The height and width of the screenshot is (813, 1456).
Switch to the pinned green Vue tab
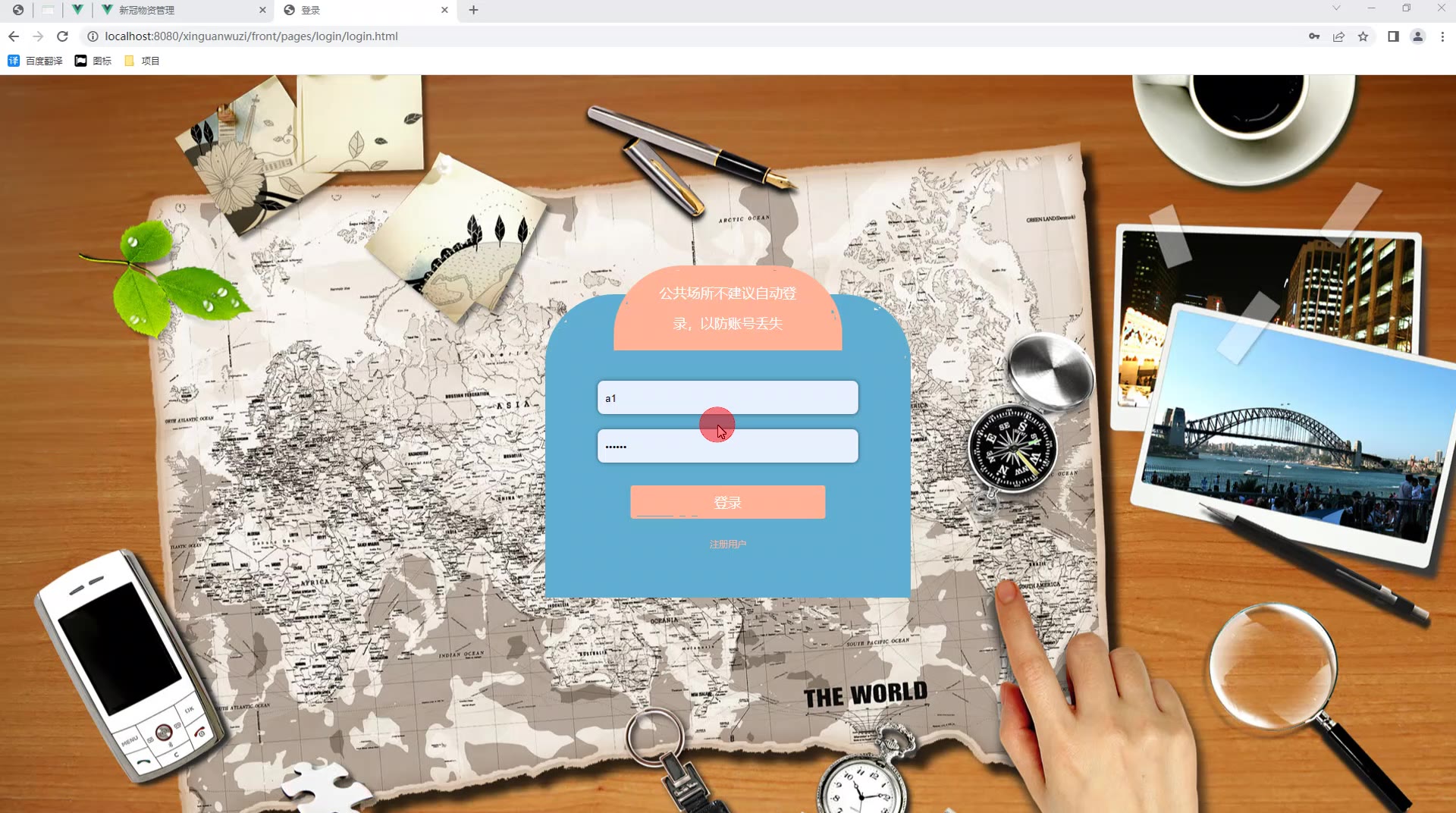[x=77, y=10]
